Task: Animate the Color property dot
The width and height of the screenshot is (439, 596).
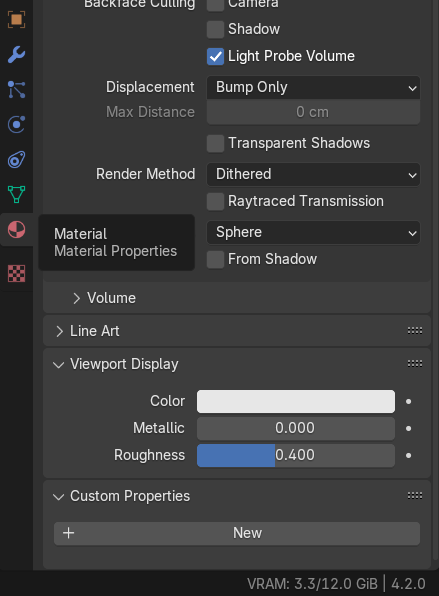Action: coord(409,401)
